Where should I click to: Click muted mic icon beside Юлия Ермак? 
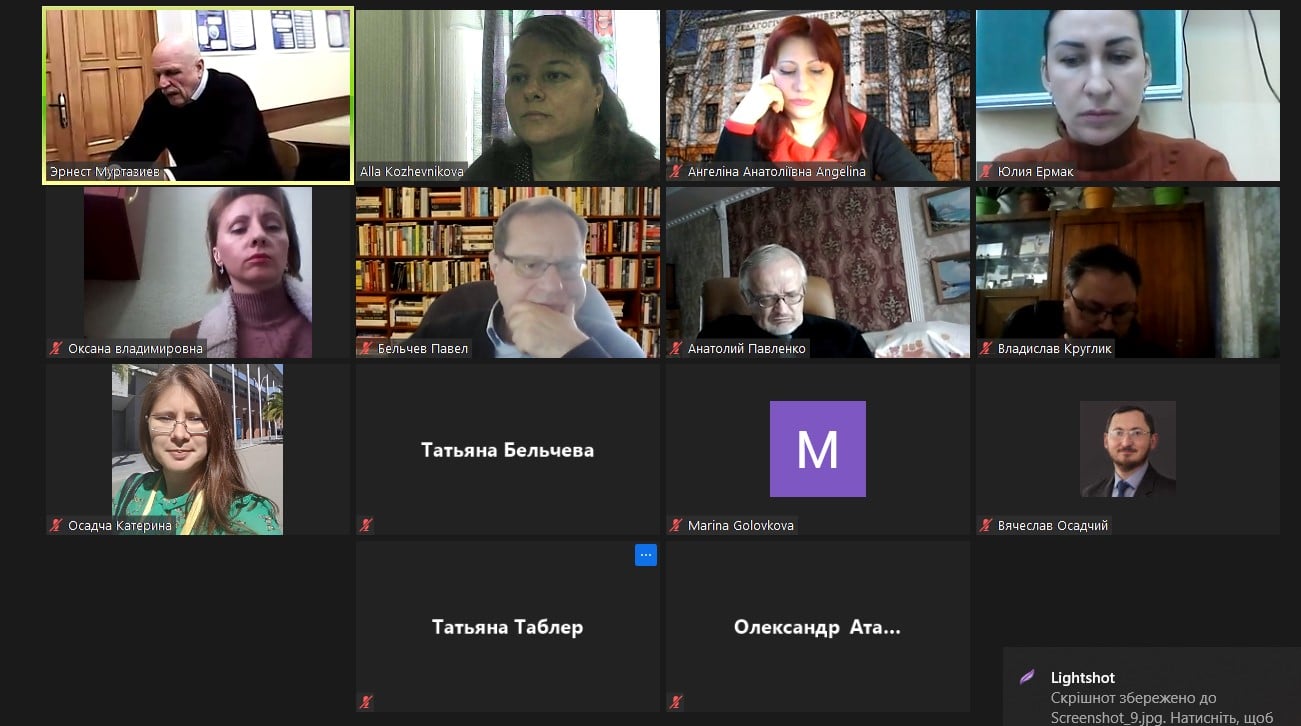[987, 172]
